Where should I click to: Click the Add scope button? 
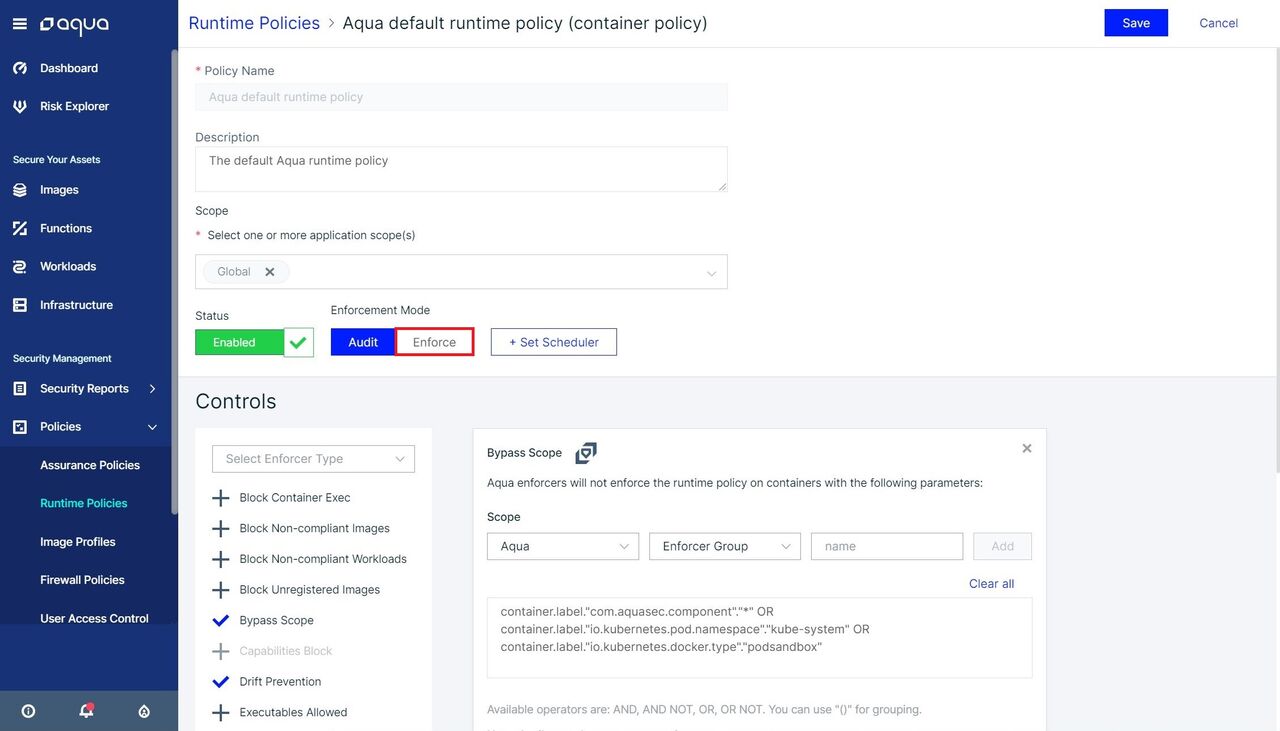[1003, 546]
